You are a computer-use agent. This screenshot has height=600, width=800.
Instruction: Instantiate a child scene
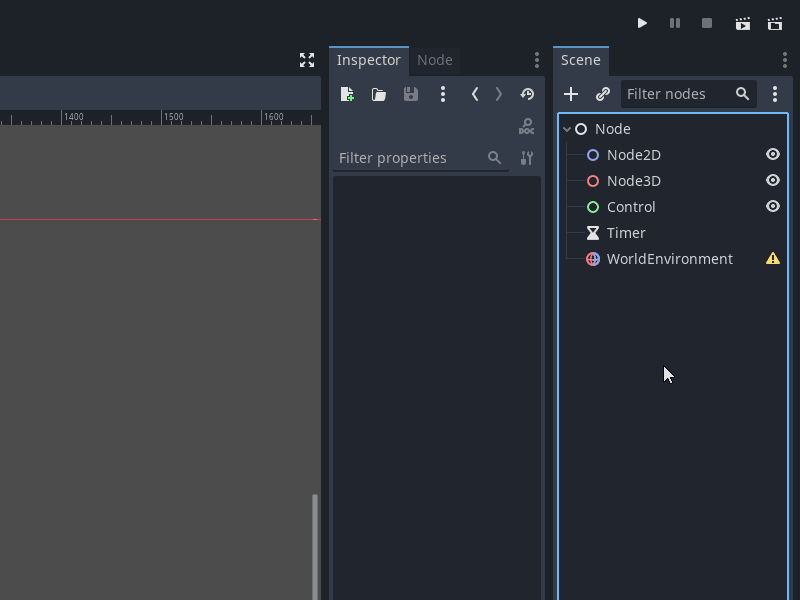[602, 94]
